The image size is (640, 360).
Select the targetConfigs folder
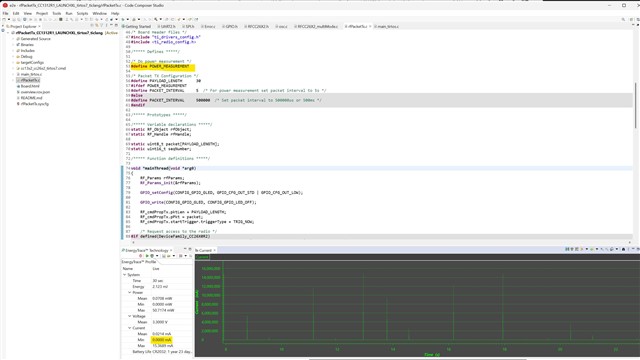32,62
